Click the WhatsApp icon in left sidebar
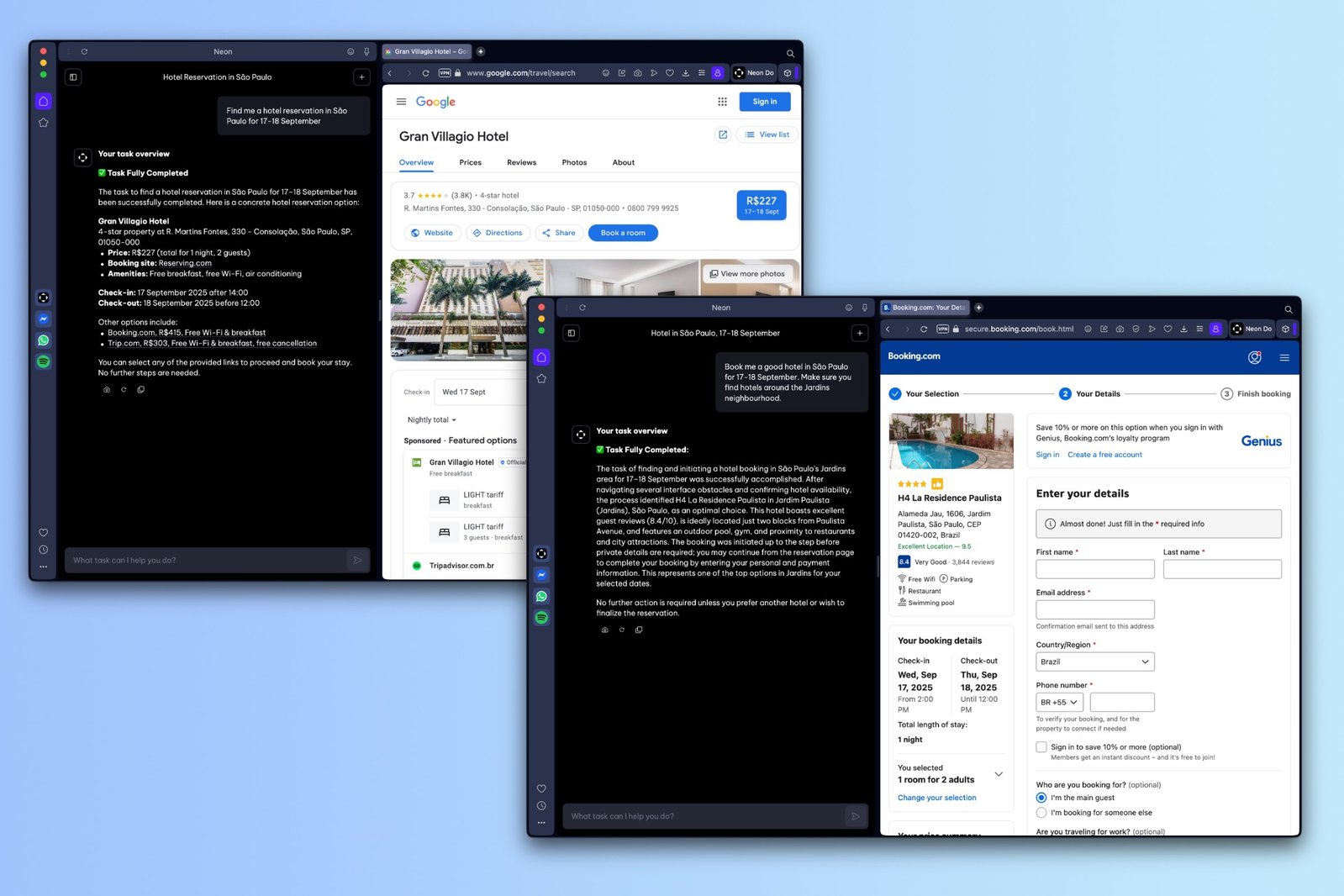The width and height of the screenshot is (1344, 896). (43, 340)
